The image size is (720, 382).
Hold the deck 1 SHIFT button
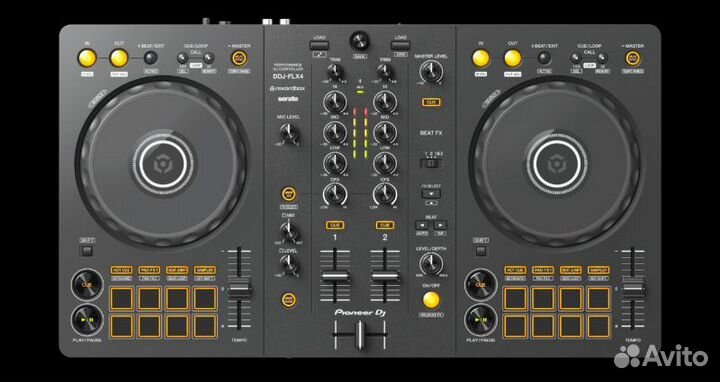pos(87,251)
